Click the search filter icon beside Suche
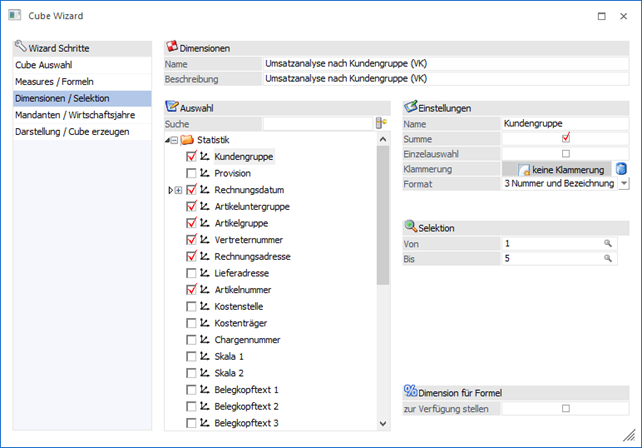 pyautogui.click(x=380, y=123)
